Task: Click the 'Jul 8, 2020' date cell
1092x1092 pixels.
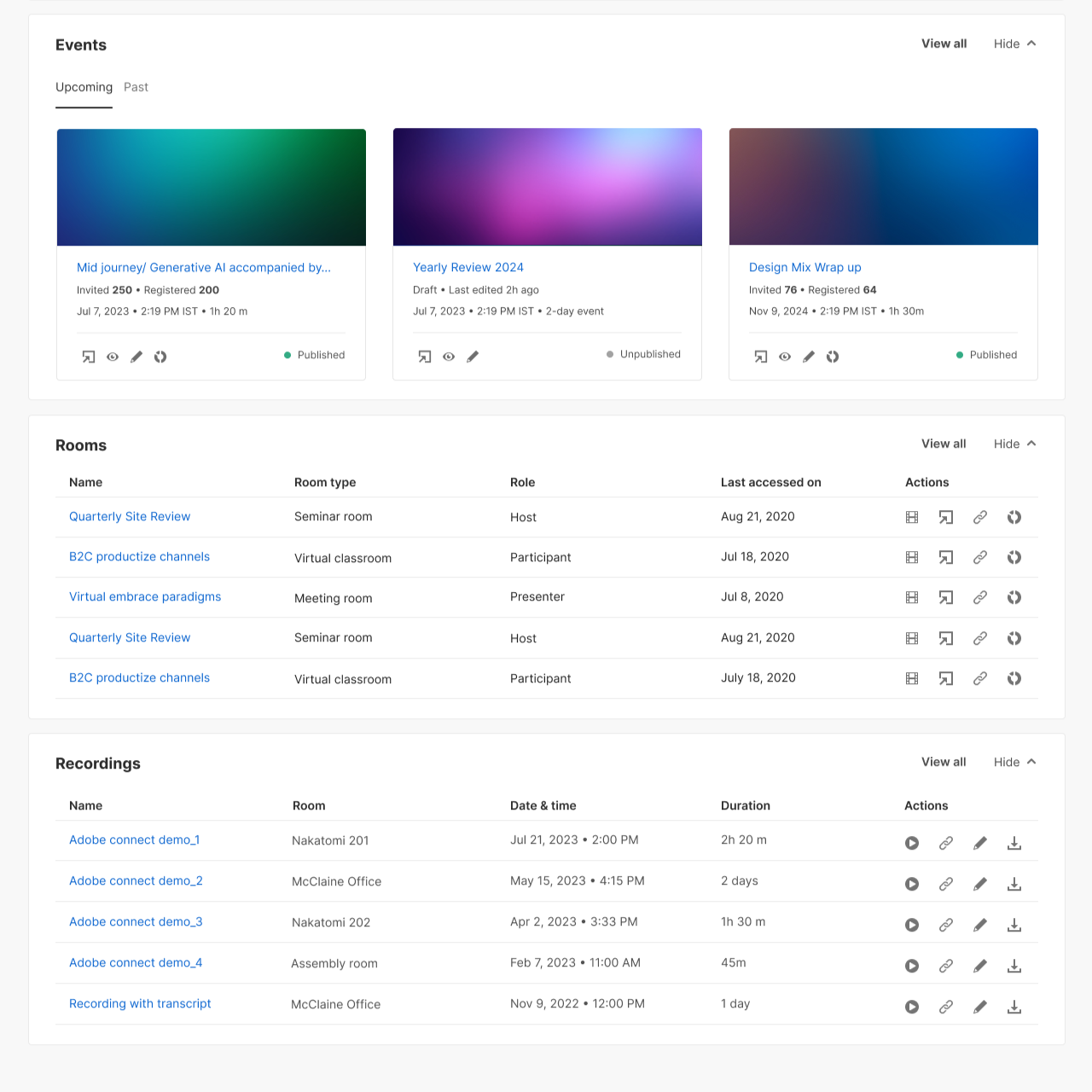Action: tap(752, 596)
